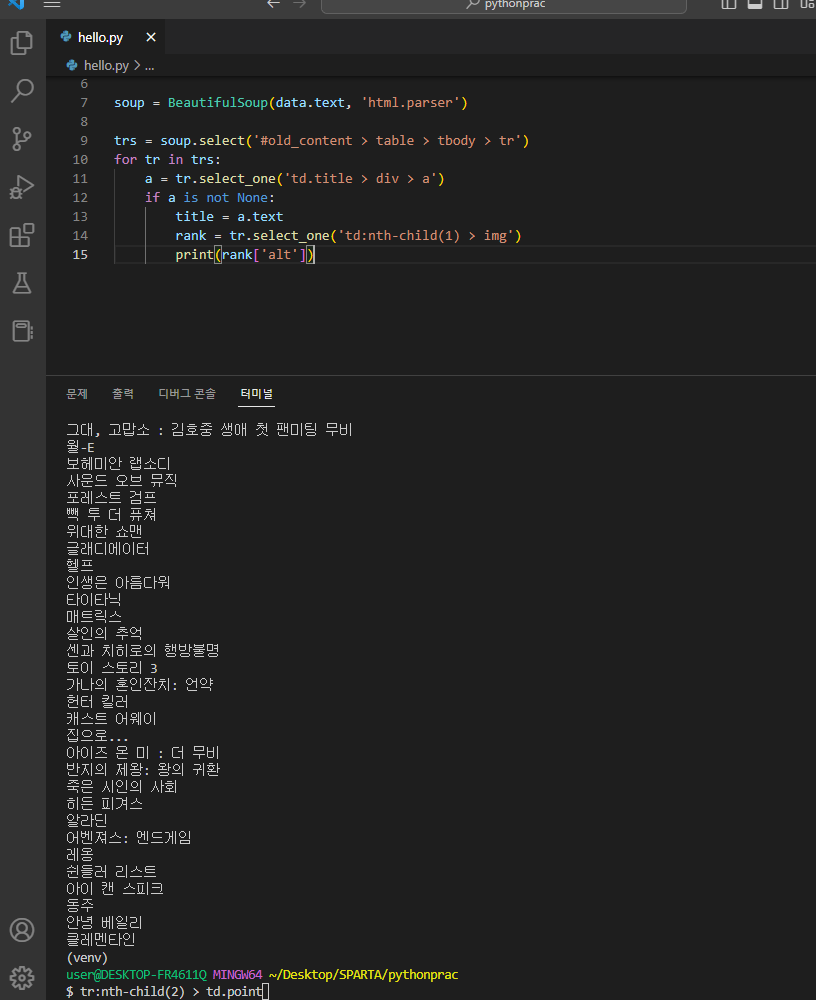Click 'for tr in trs:' on line 10
This screenshot has height=1000, width=816.
pyautogui.click(x=167, y=159)
